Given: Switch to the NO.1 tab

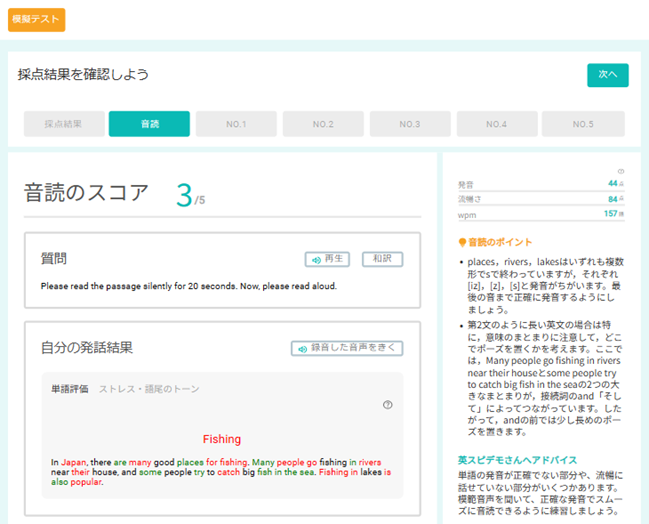Looking at the screenshot, I should [x=236, y=124].
